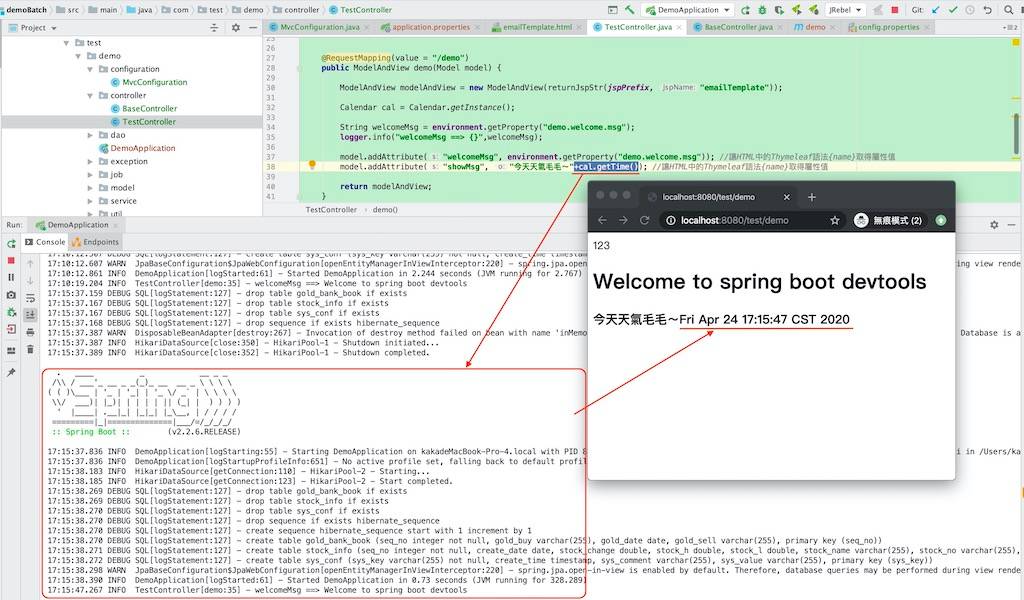Switch to application.properties editor tab
This screenshot has height=600, width=1024.
click(x=430, y=27)
